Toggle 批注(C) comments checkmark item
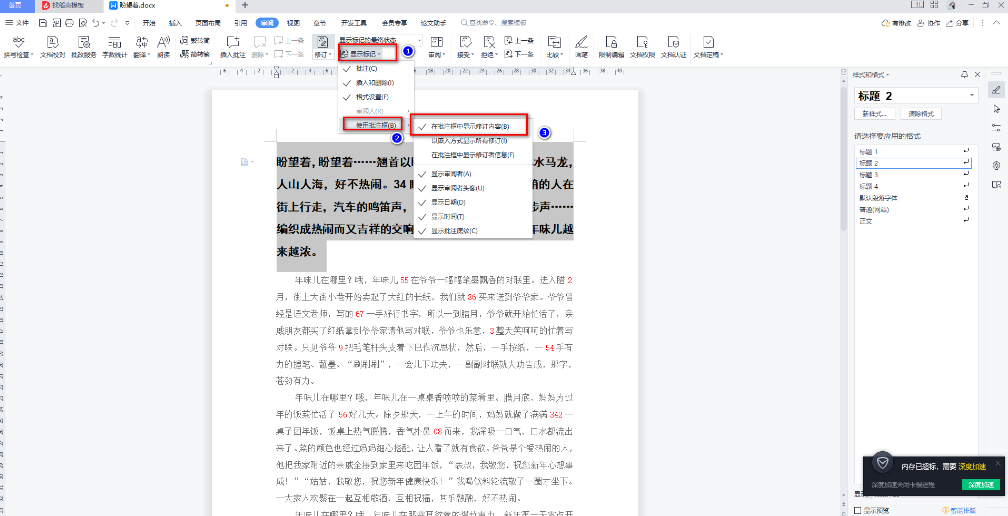 pos(376,68)
